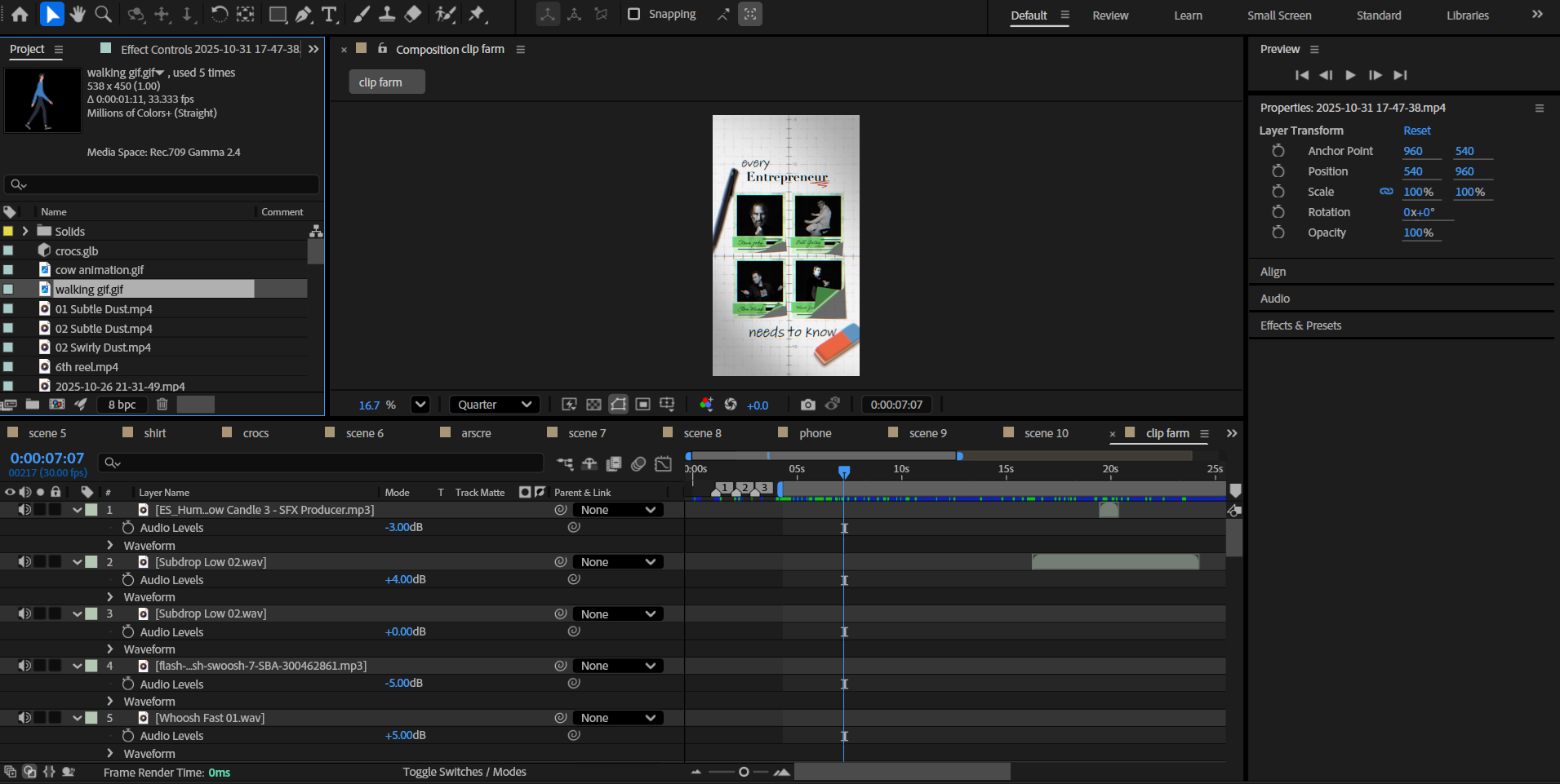
Task: Open the Quarter resolution dropdown
Action: click(x=495, y=405)
